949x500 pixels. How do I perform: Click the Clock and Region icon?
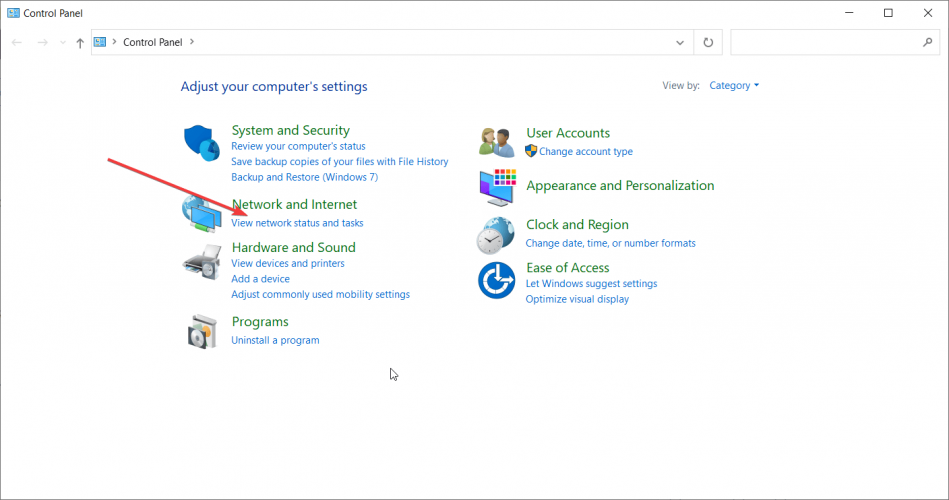pos(496,235)
